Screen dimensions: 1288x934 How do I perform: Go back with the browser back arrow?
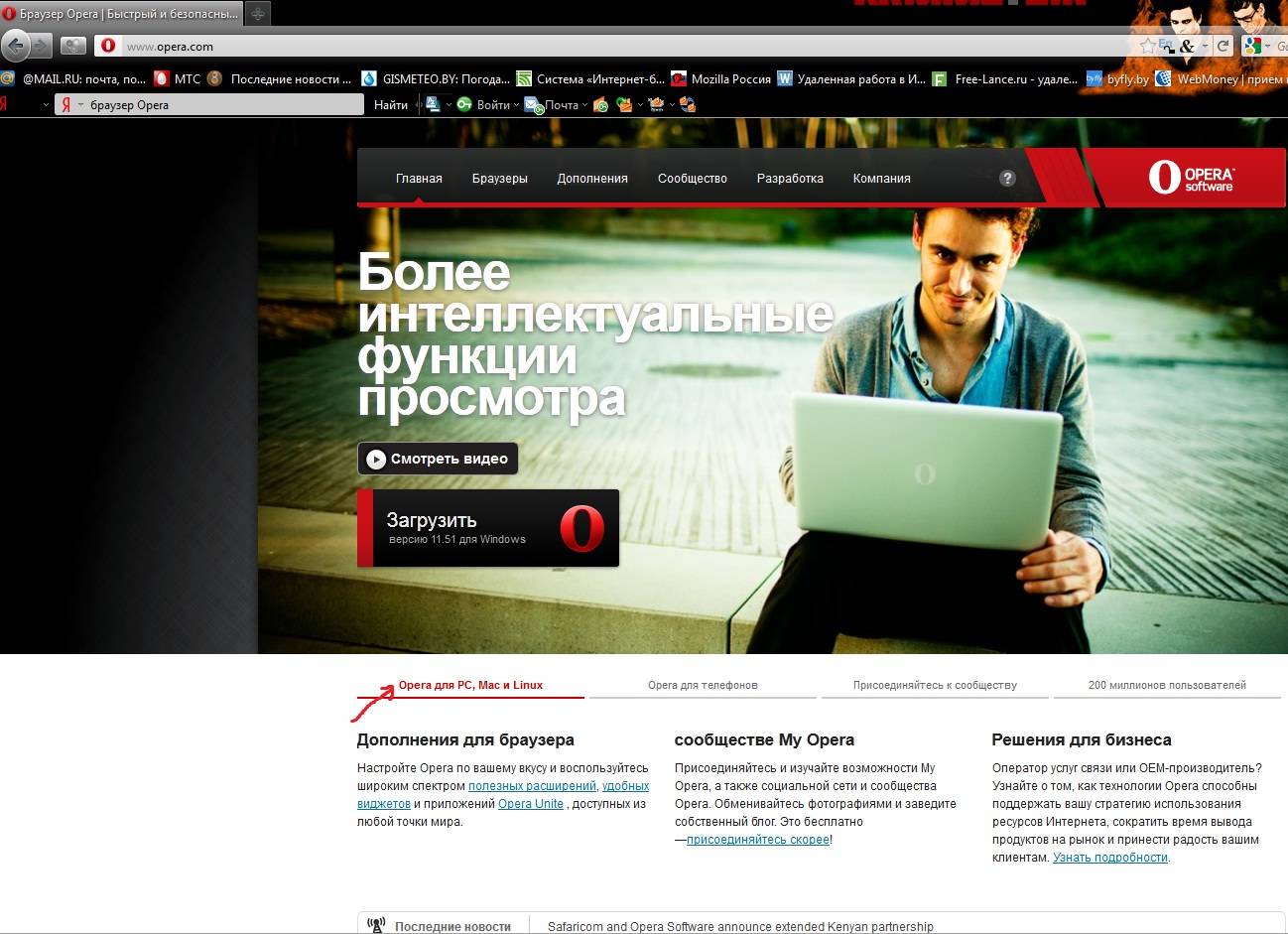click(x=15, y=46)
